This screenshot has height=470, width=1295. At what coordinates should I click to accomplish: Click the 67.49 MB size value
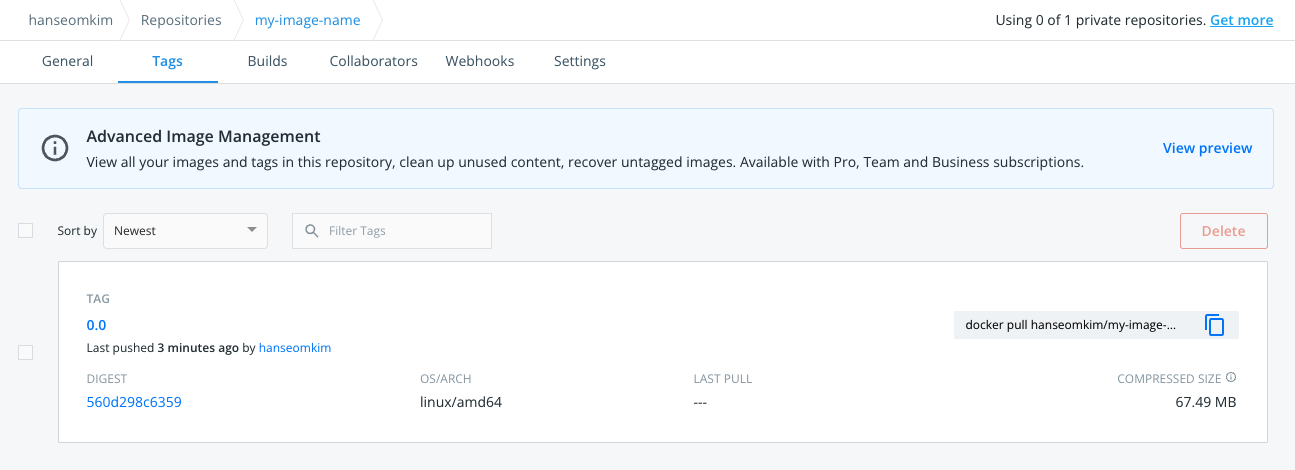pyautogui.click(x=1205, y=402)
